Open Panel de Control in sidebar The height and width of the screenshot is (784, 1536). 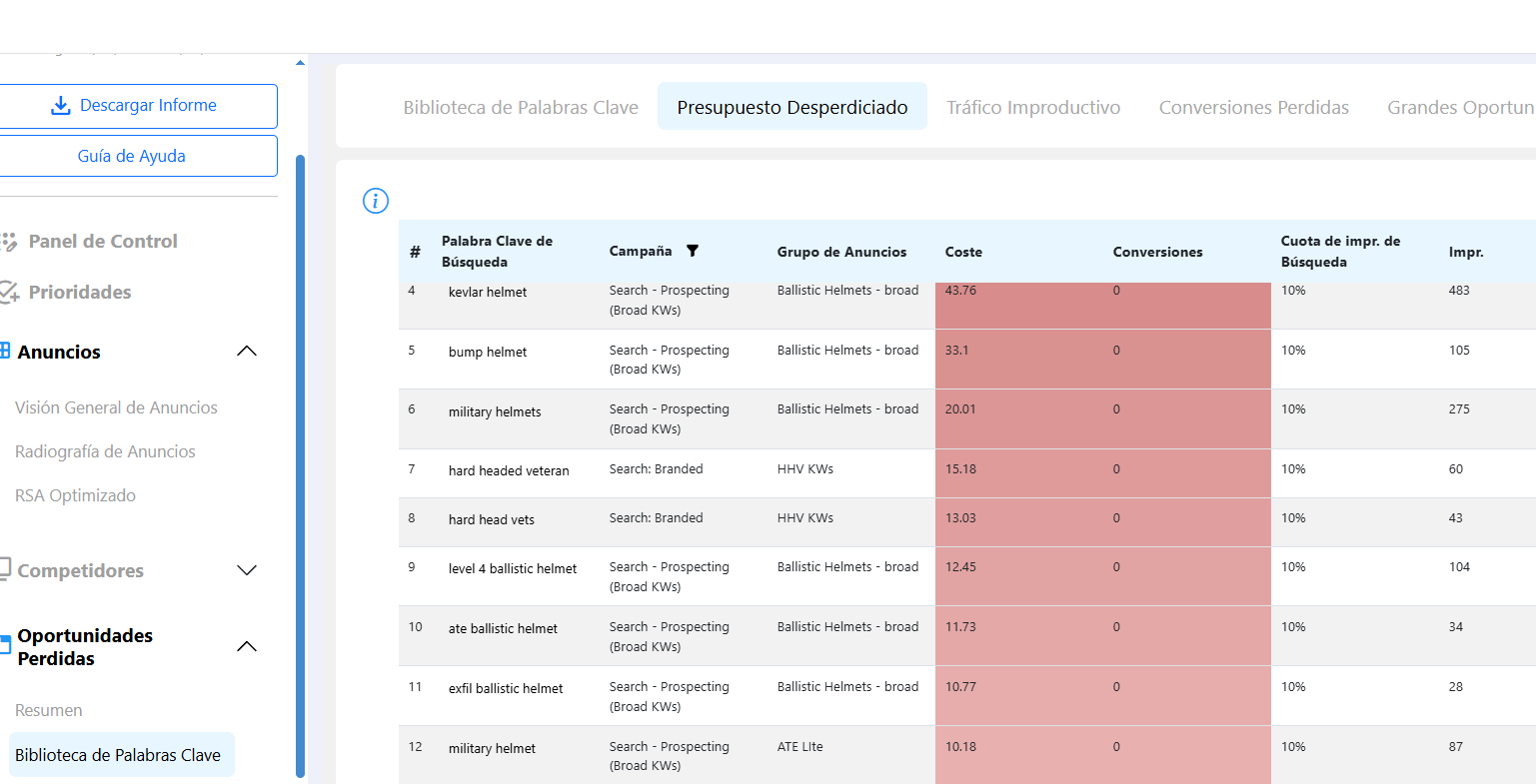click(103, 242)
